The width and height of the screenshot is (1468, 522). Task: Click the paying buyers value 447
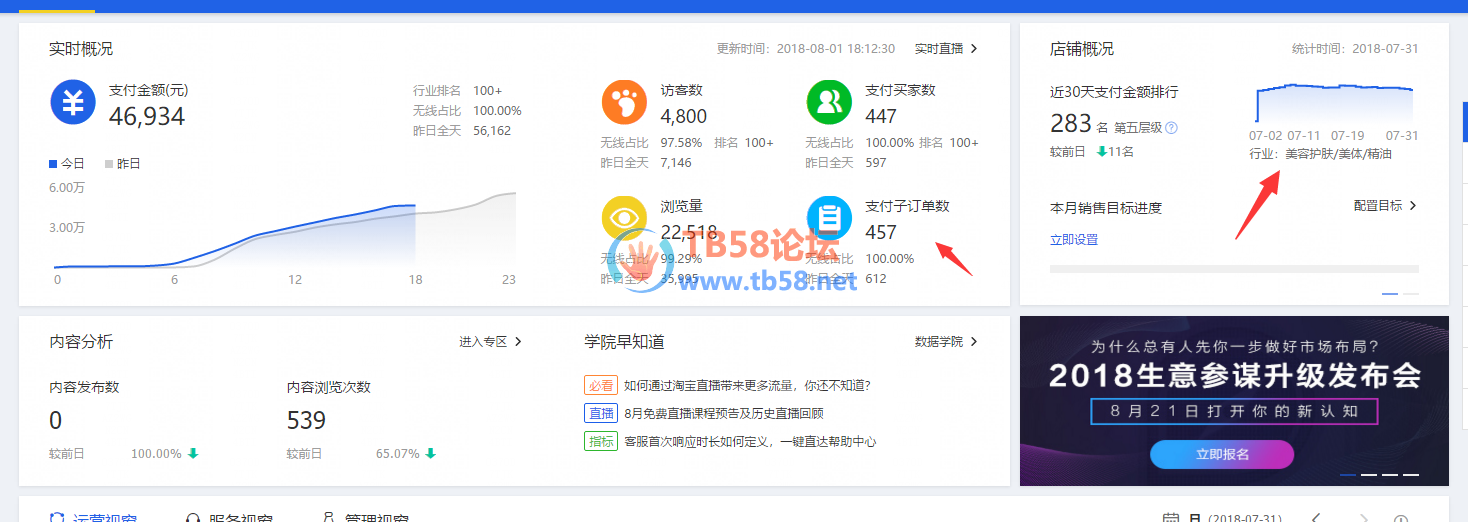click(881, 116)
